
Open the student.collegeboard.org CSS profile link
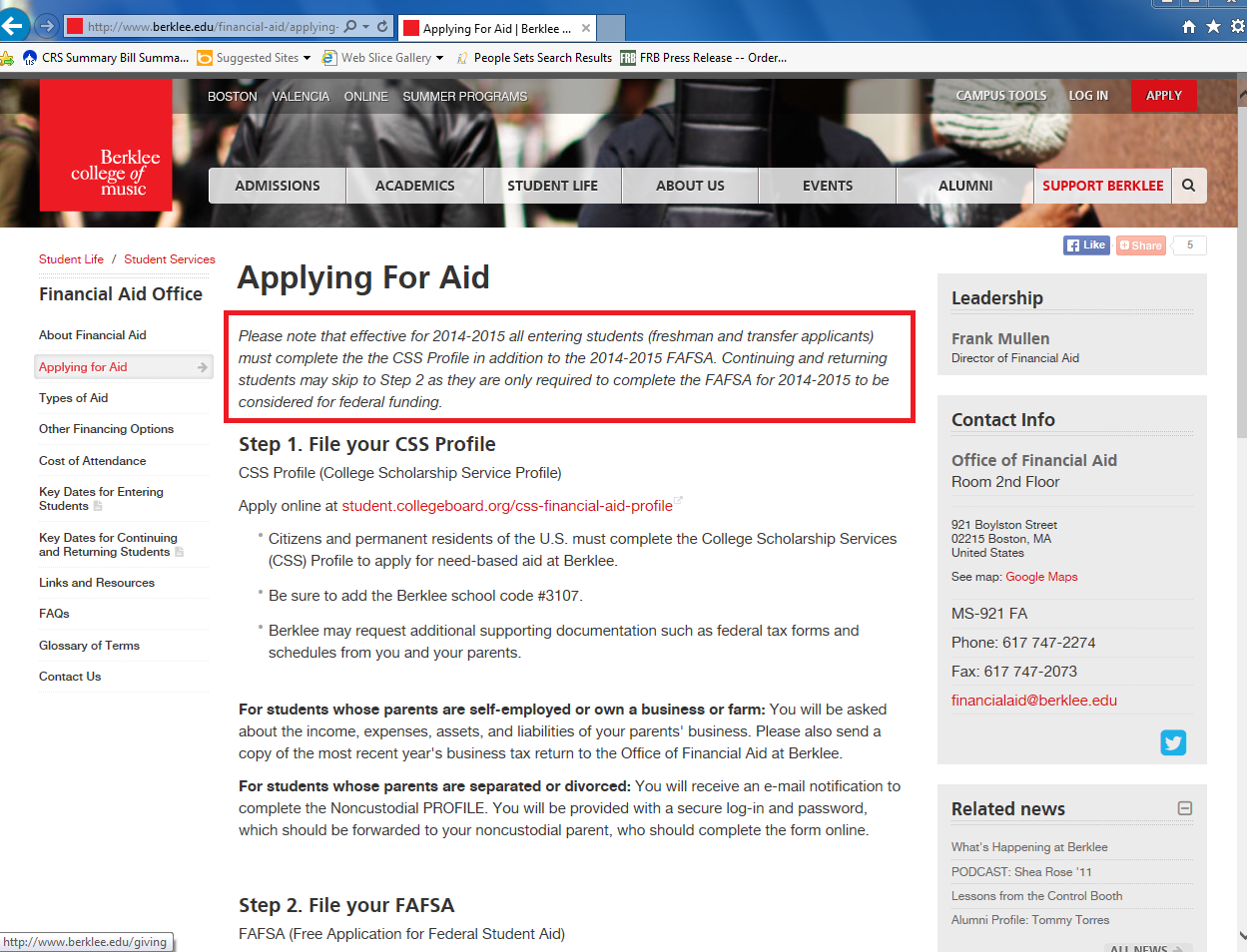pyautogui.click(x=507, y=506)
